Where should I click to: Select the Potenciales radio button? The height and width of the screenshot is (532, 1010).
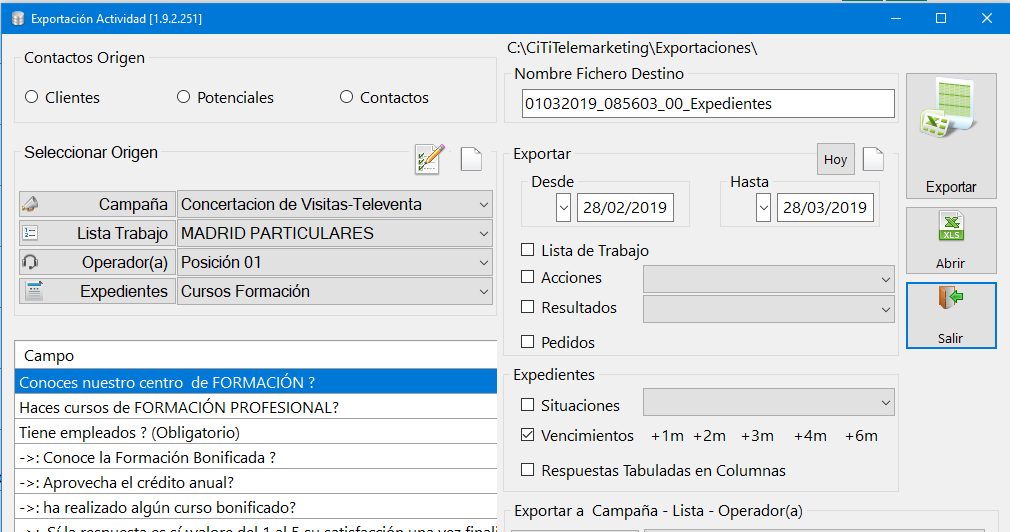(x=184, y=97)
